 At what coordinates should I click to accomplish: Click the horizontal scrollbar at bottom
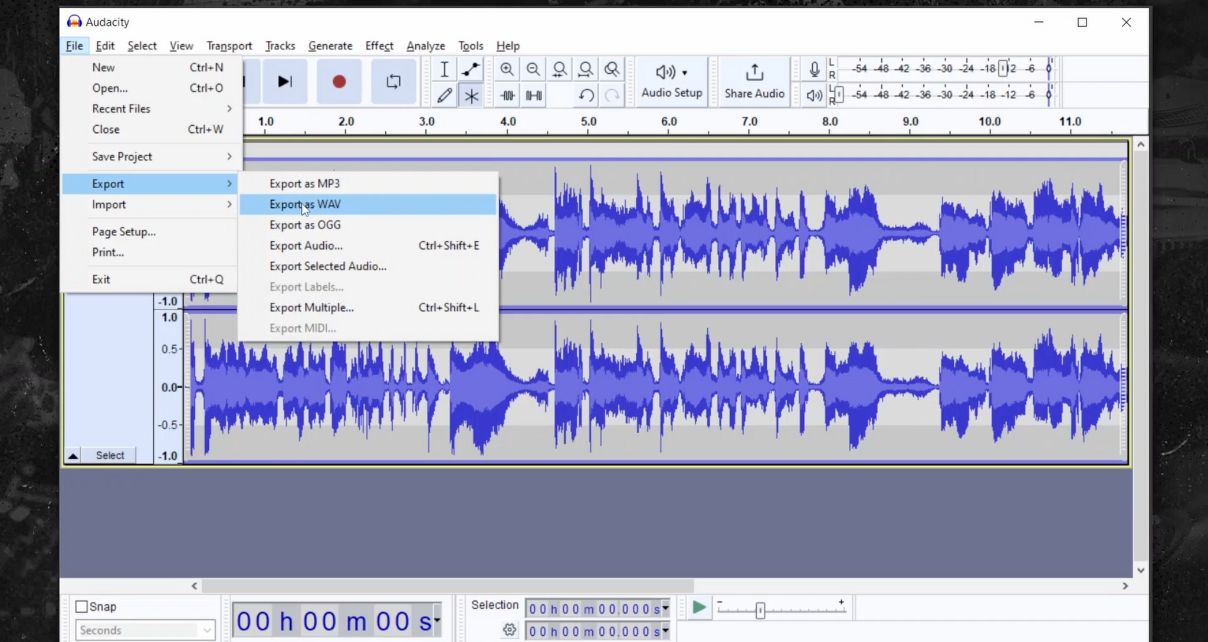tap(447, 586)
